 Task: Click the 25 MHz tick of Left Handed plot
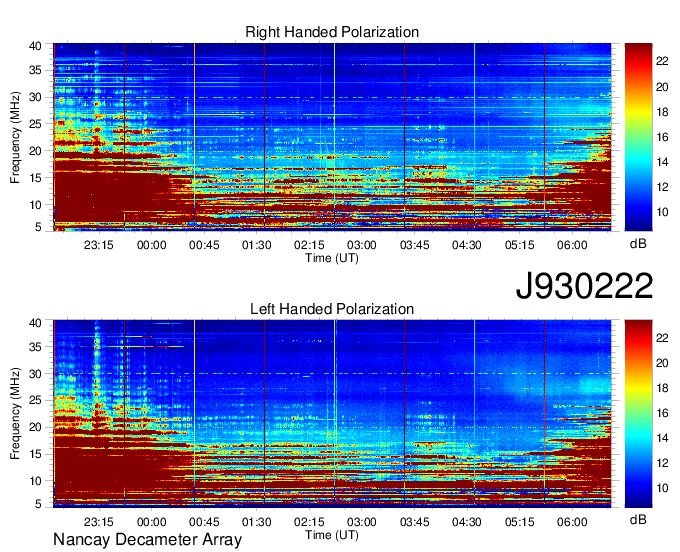click(35, 401)
